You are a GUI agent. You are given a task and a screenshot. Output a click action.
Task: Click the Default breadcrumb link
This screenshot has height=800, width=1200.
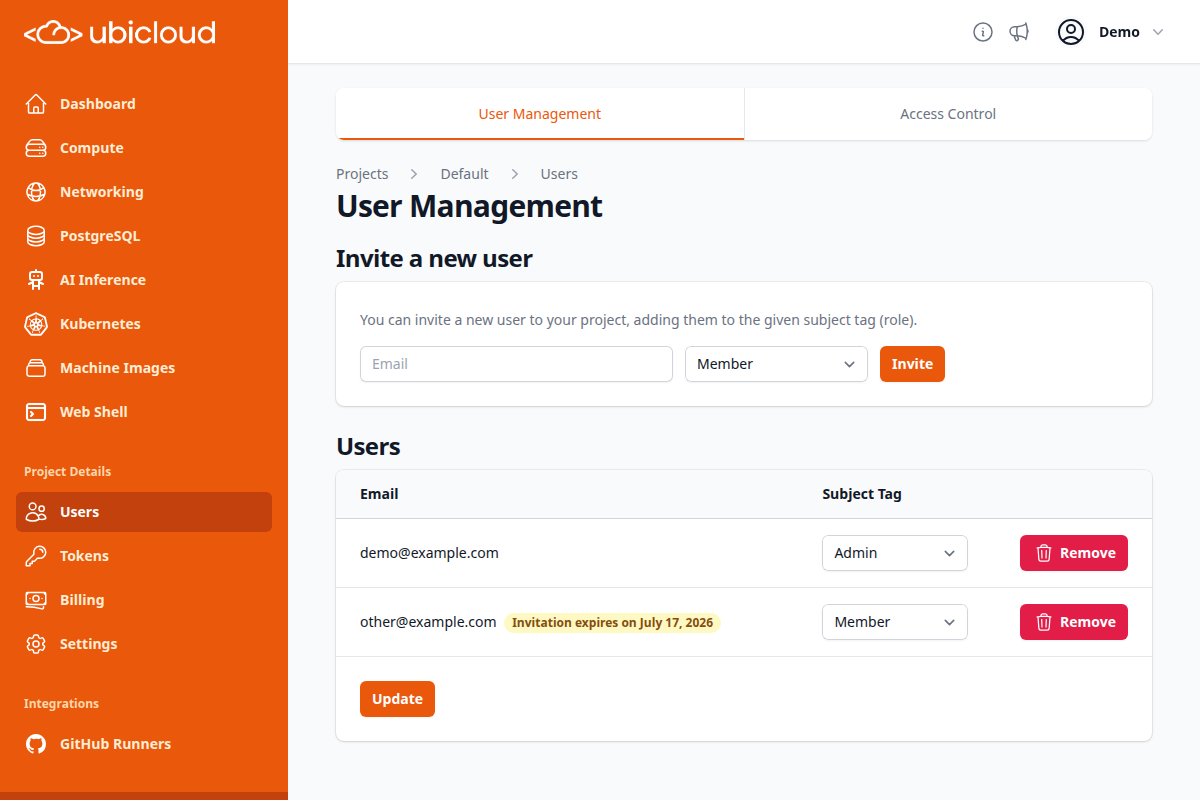tap(465, 174)
